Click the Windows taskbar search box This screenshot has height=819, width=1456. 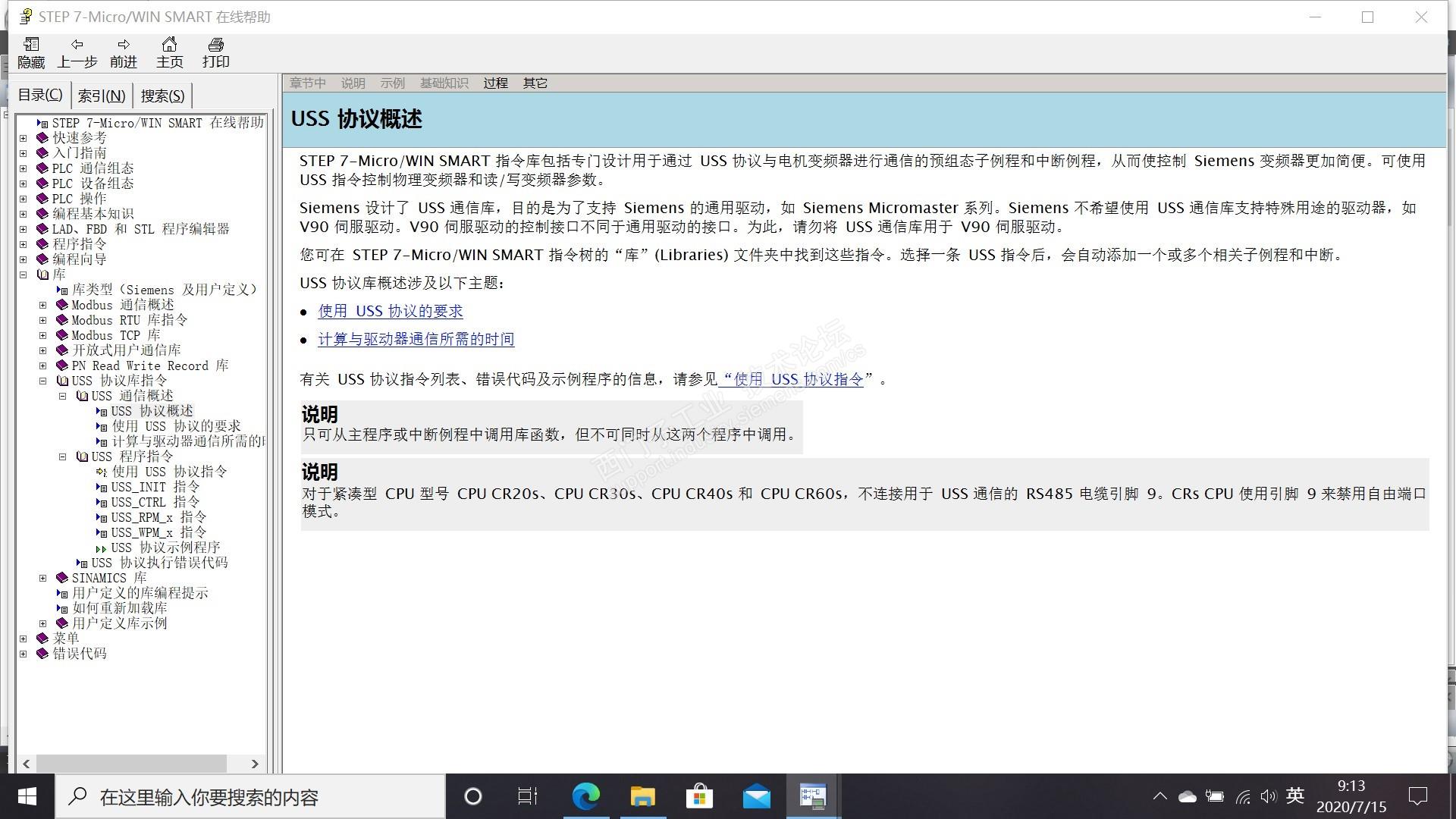pyautogui.click(x=250, y=796)
